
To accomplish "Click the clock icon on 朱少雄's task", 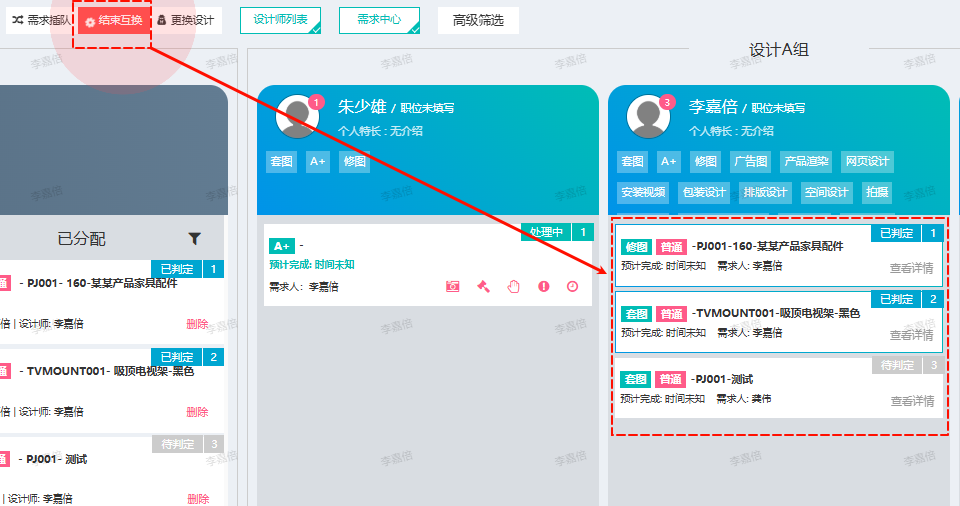I will point(573,286).
